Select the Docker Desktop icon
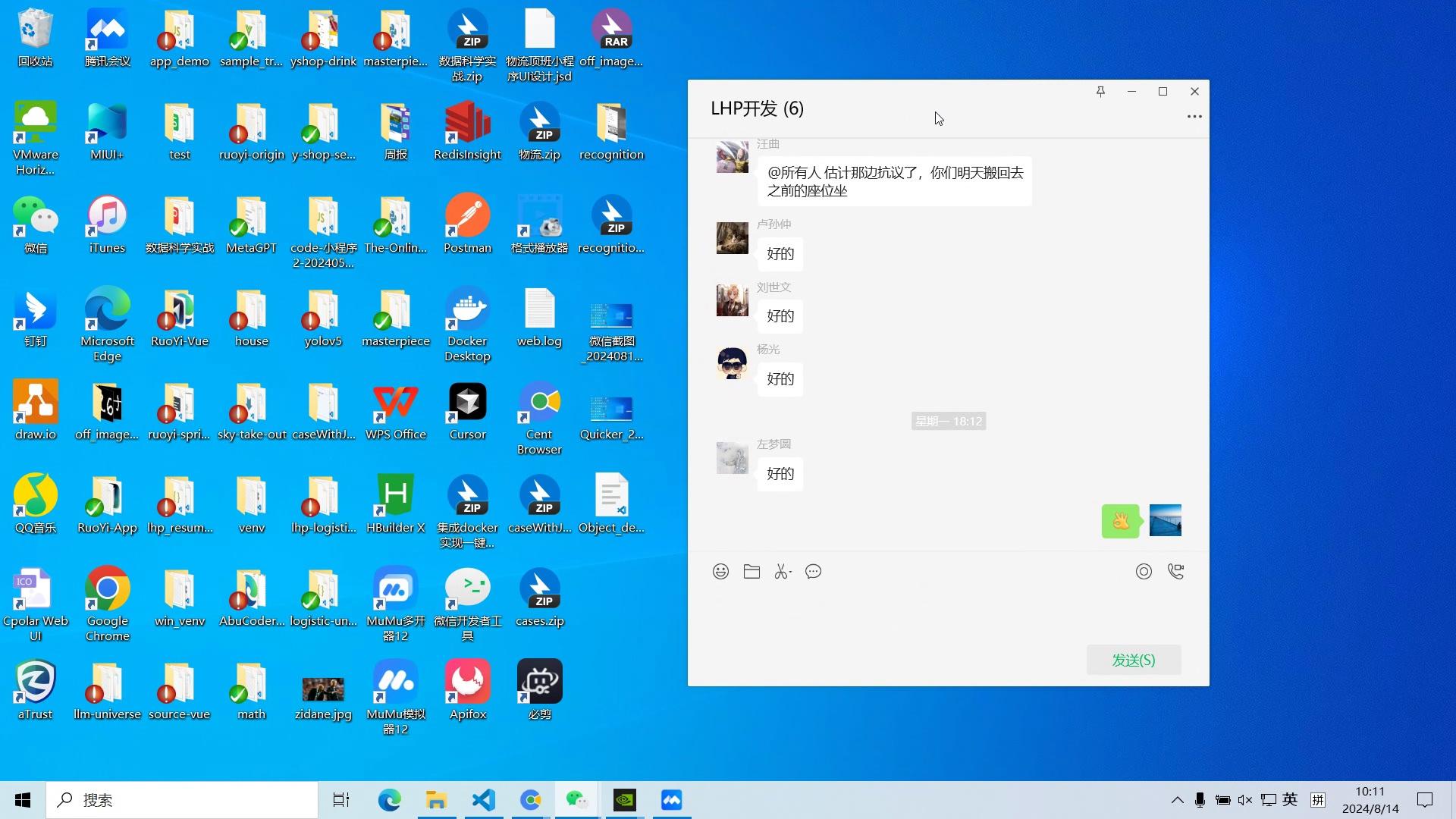 point(467,325)
